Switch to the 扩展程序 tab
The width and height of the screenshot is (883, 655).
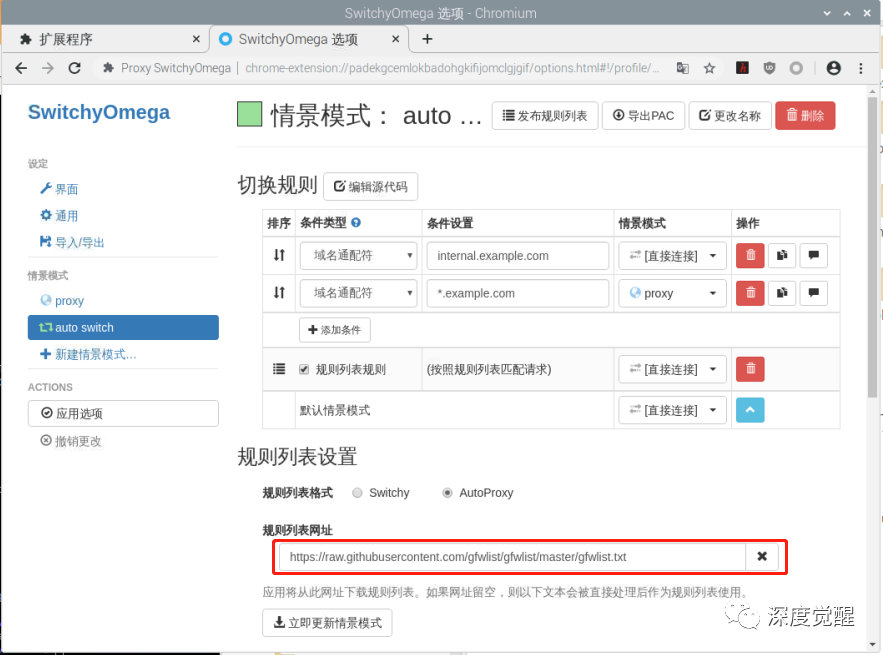(x=107, y=39)
